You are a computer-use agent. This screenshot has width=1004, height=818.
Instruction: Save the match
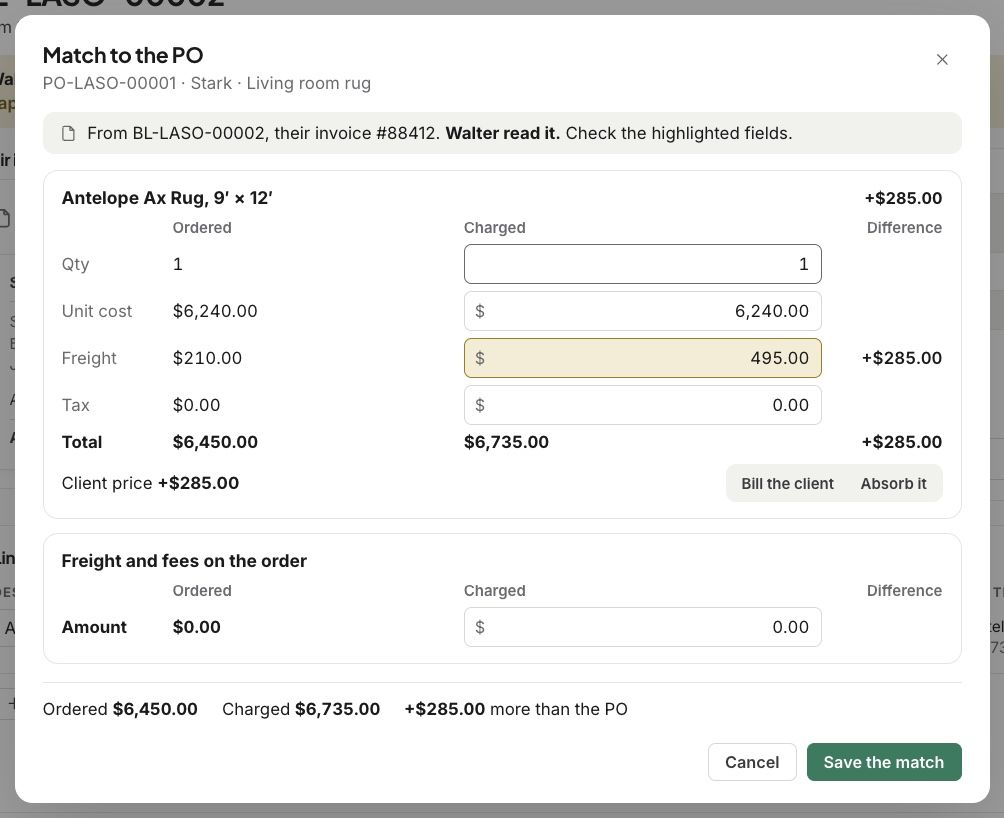884,762
